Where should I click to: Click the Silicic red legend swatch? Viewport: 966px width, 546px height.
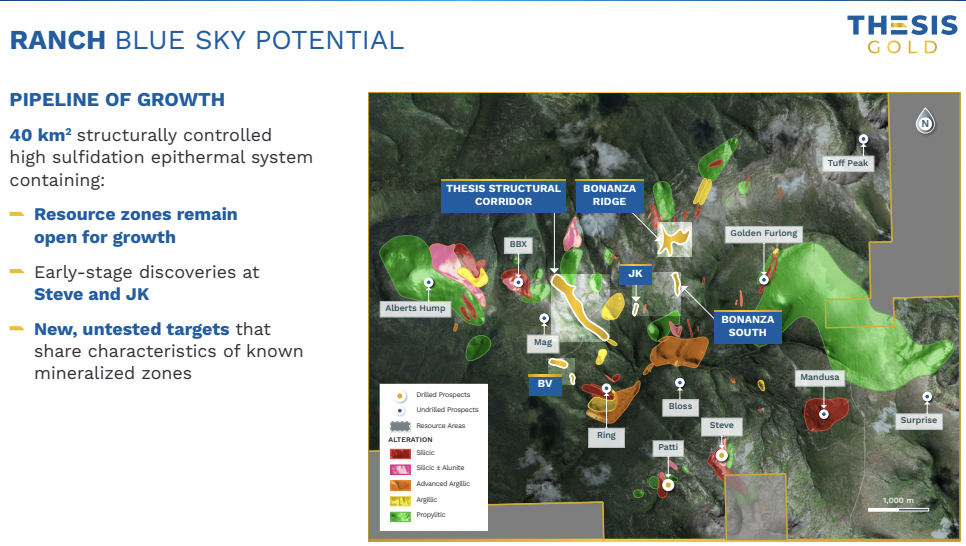coord(400,454)
